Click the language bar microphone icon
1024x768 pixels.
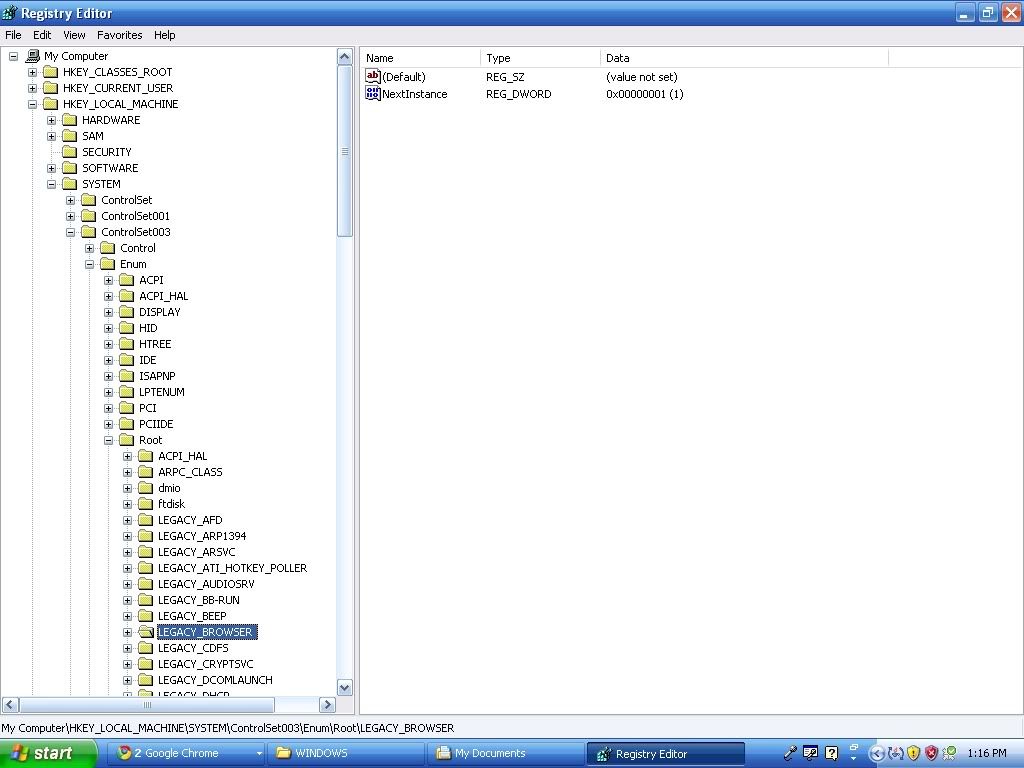pyautogui.click(x=790, y=753)
